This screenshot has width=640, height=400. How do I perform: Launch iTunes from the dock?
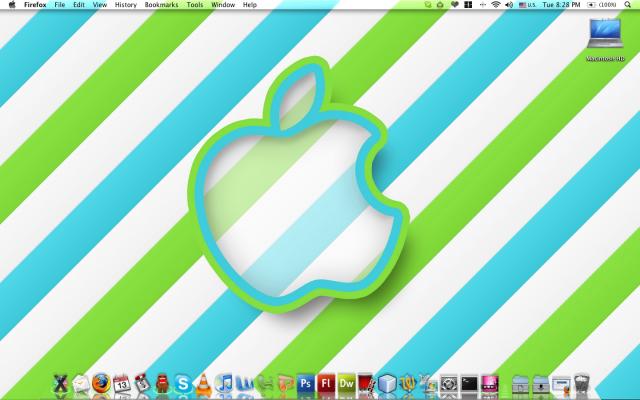[x=224, y=384]
